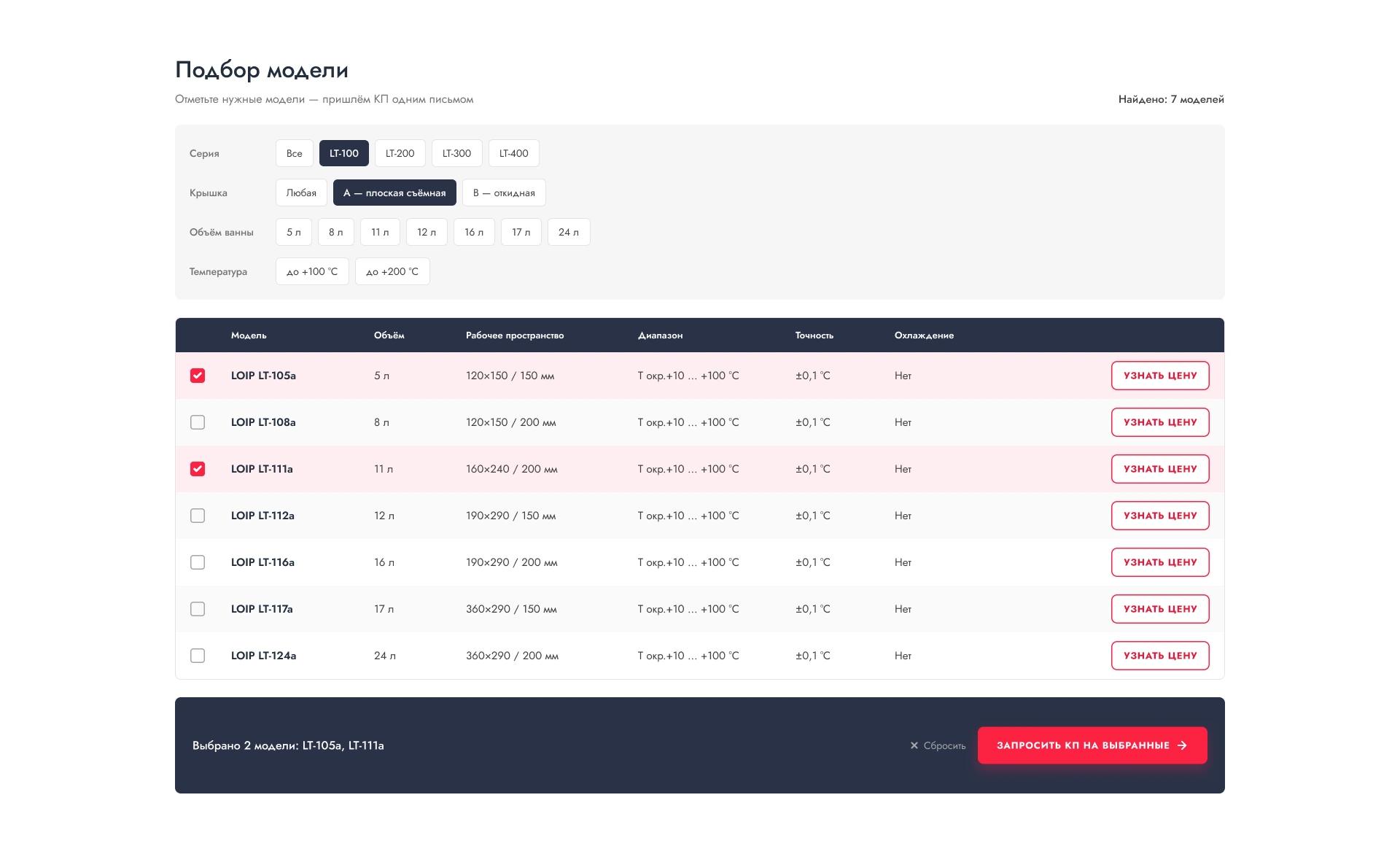1400x846 pixels.
Task: Click the arrow icon on the КП request button
Action: click(x=1182, y=745)
